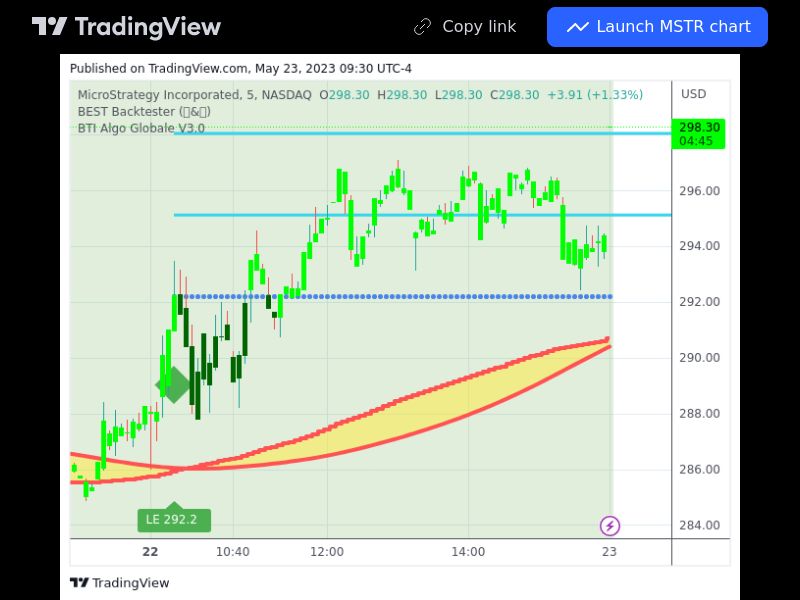
Task: Click the 284.00 price axis label
Action: click(x=699, y=526)
